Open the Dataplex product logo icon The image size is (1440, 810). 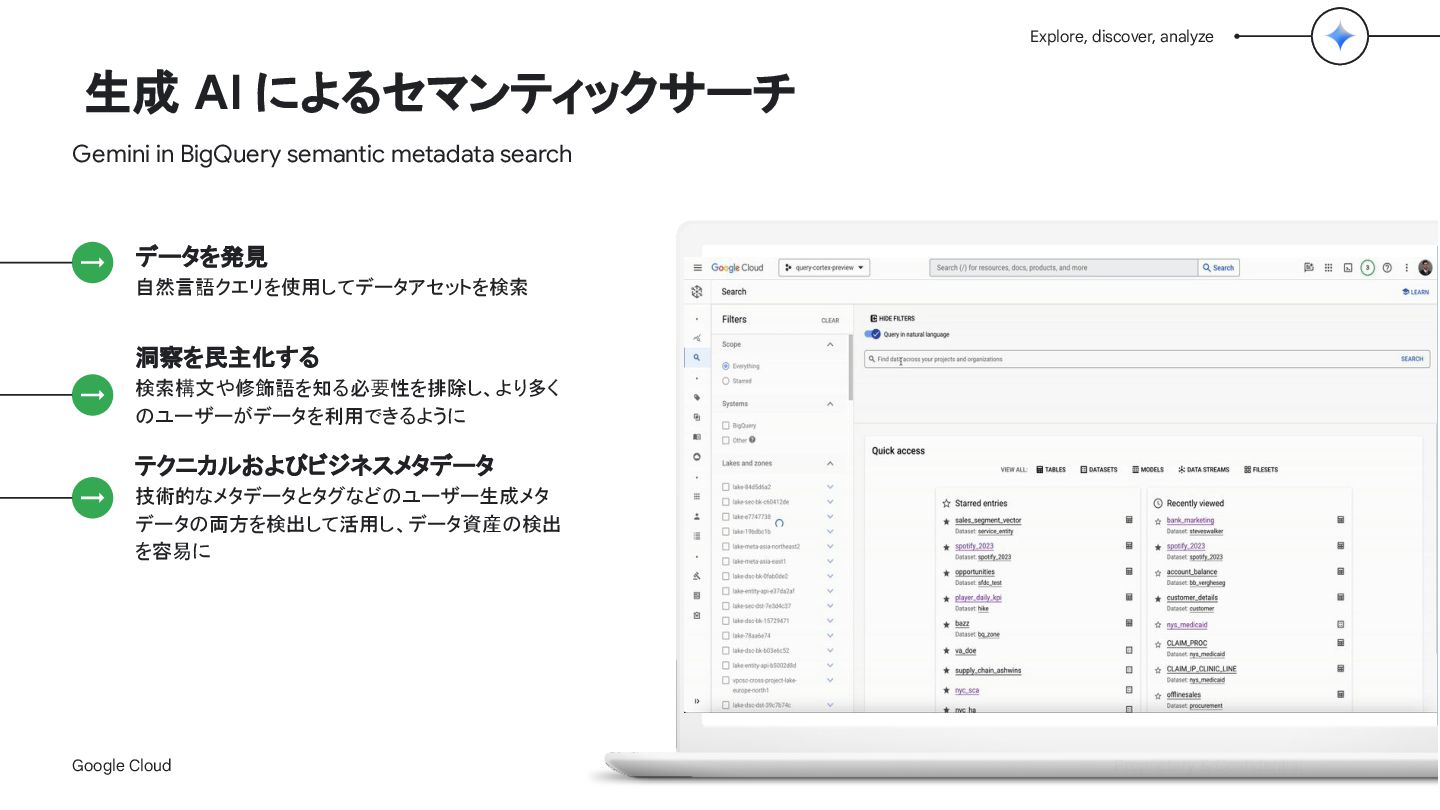(697, 292)
